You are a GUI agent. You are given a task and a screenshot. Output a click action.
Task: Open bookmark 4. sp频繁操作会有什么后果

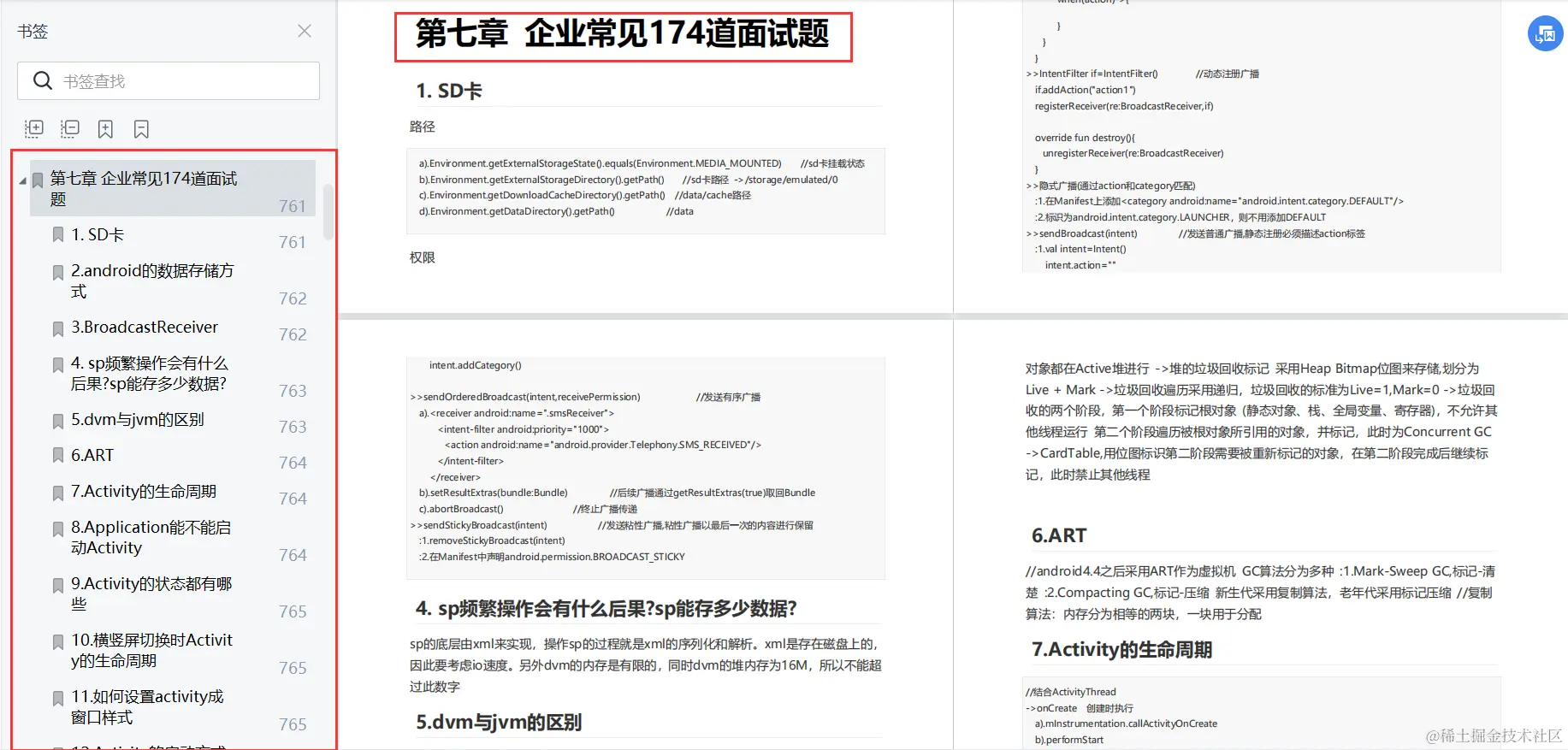point(150,373)
